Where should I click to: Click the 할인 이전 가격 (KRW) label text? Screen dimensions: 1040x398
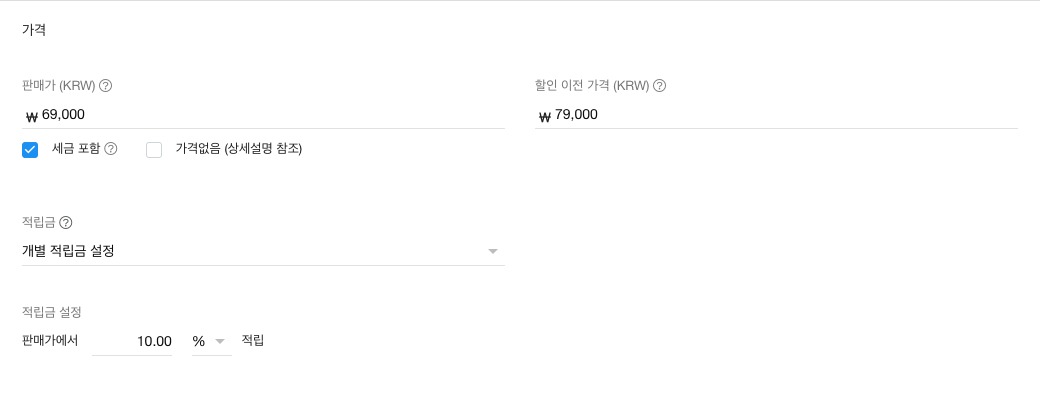(592, 86)
